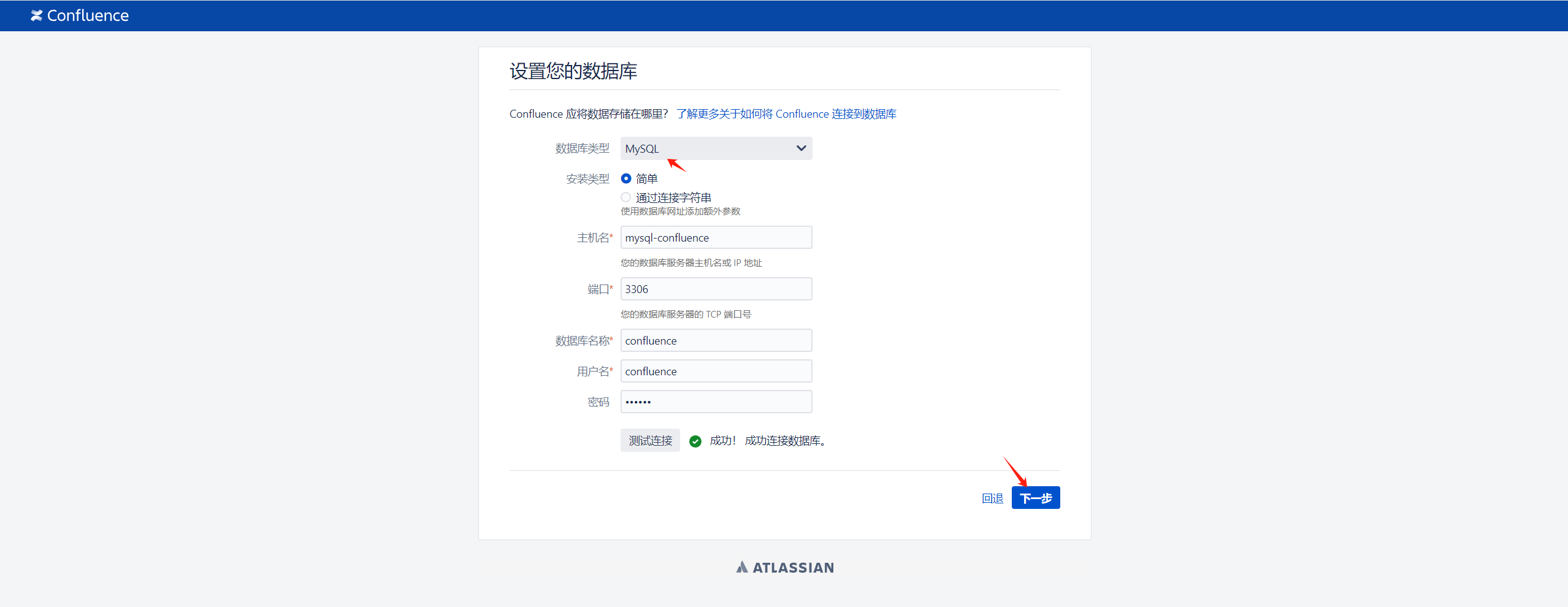Click the 安装类型 label
This screenshot has height=607, width=1568.
tap(587, 179)
